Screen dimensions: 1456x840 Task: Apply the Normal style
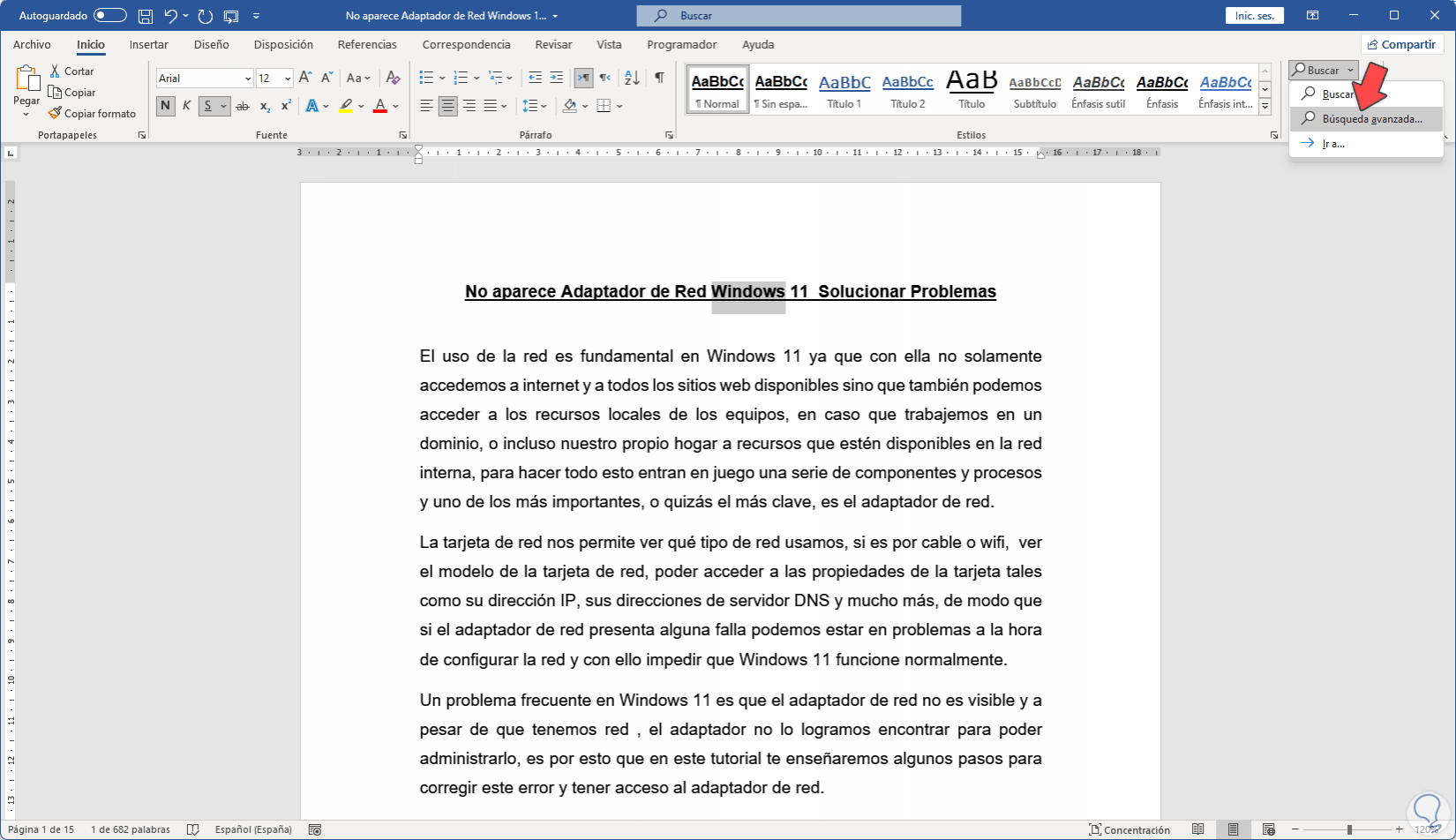pos(717,89)
